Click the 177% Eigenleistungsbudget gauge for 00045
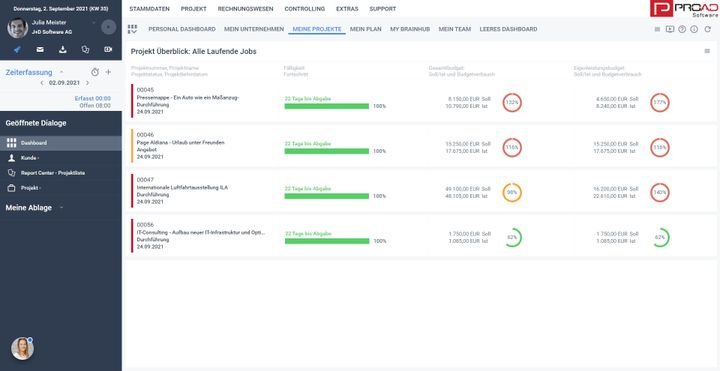 point(660,102)
